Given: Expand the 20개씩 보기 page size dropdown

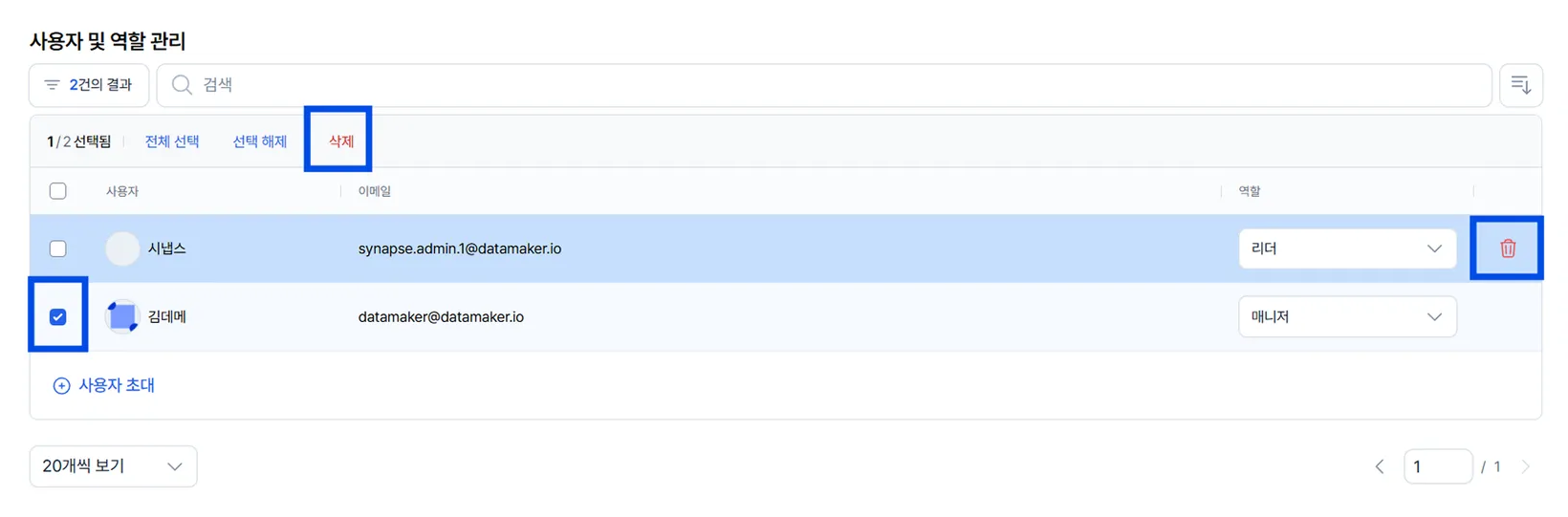Looking at the screenshot, I should click(113, 466).
